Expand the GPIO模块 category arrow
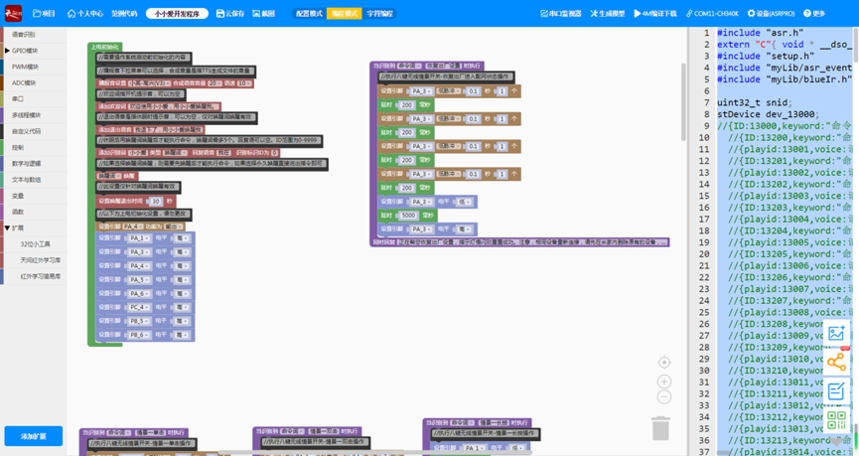Viewport: 859px width, 456px height. tap(7, 50)
